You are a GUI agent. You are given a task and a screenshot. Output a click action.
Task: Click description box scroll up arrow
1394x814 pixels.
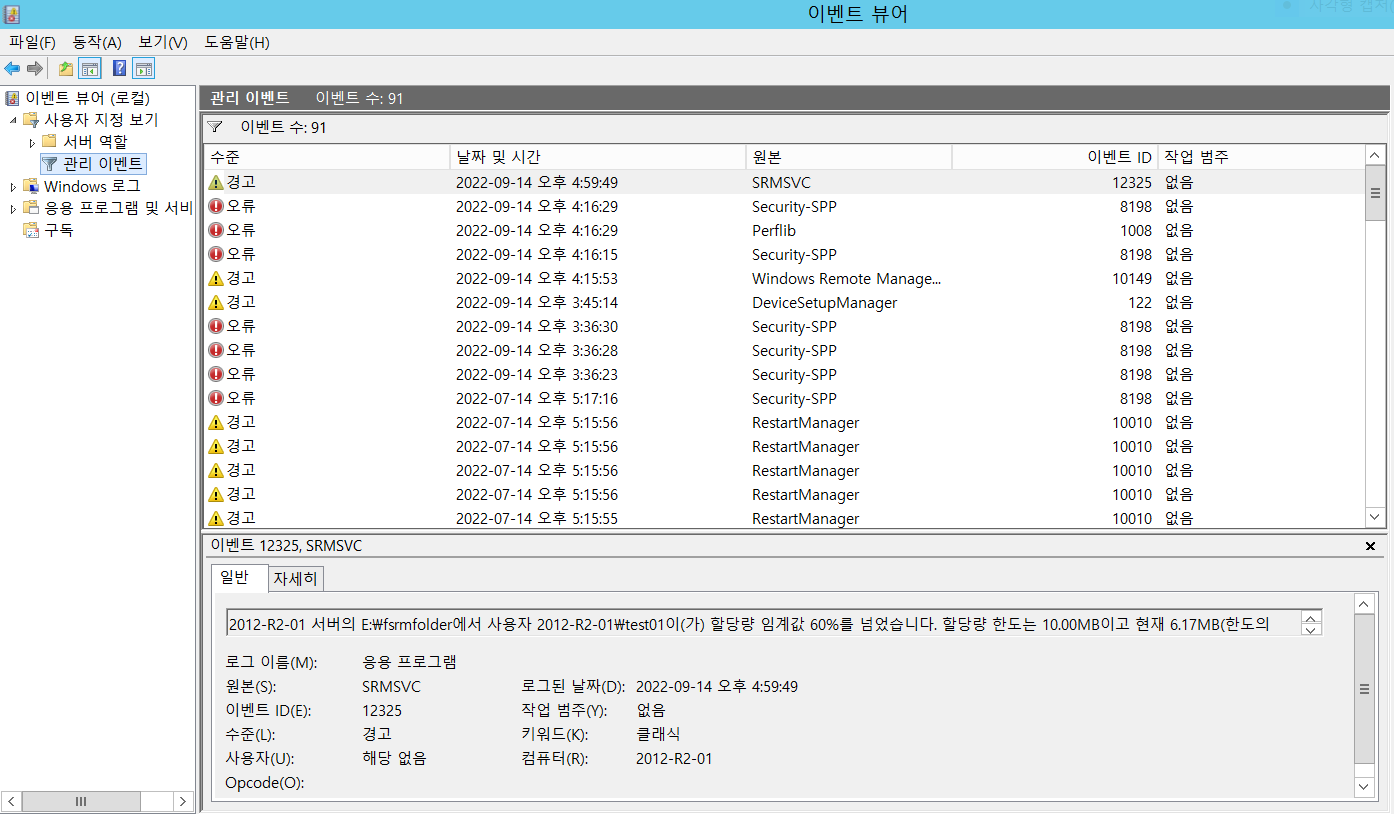coord(1311,616)
